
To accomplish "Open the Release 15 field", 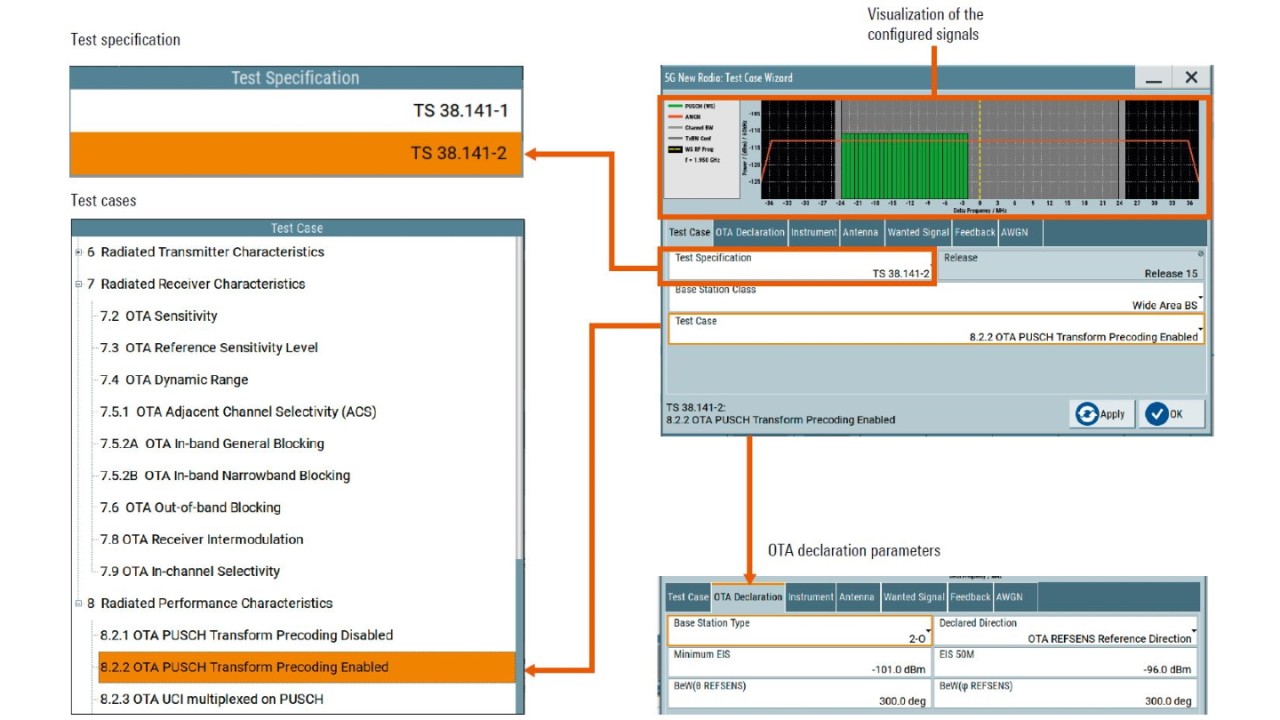I will 1071,265.
